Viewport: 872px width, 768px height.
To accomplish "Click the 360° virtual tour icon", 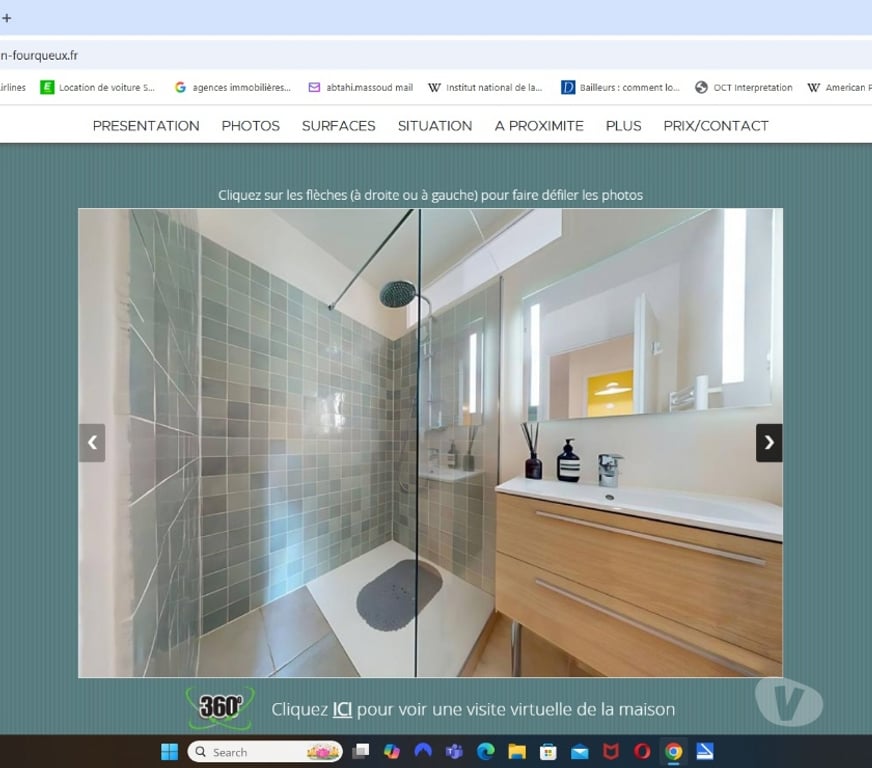I will coord(220,707).
